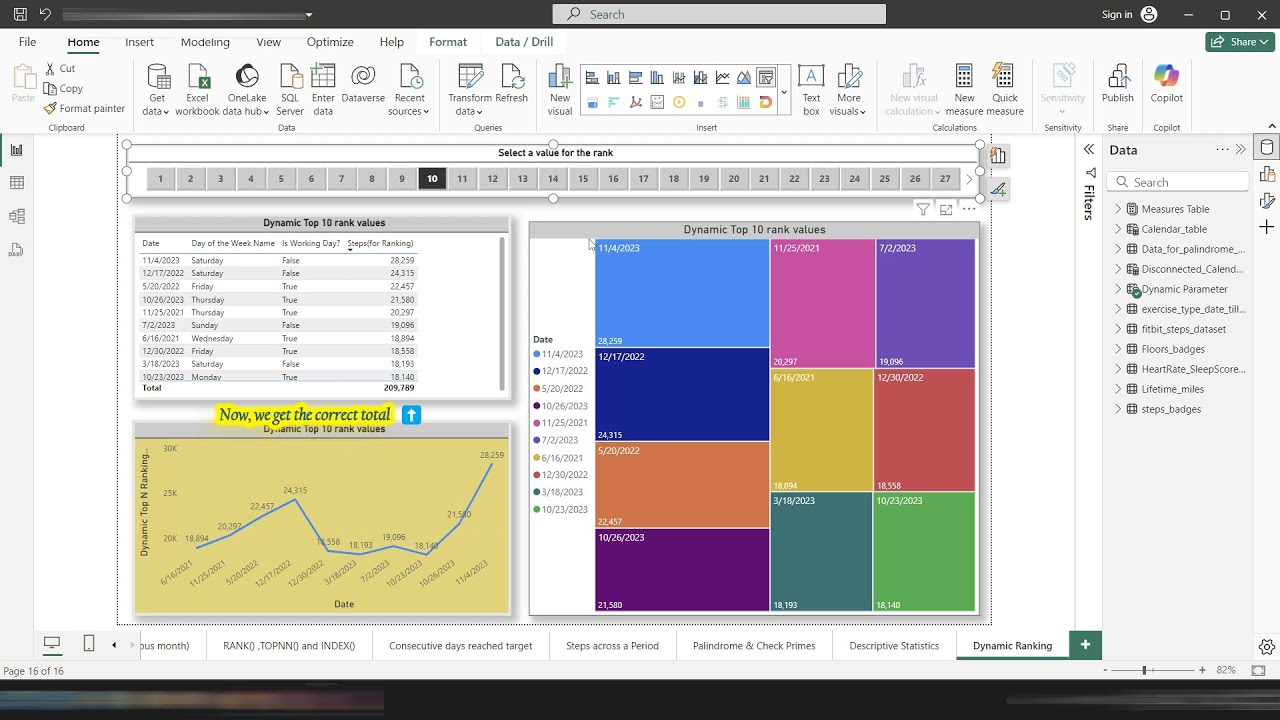Open the Dataverse connector
The image size is (1280, 720).
point(363,84)
